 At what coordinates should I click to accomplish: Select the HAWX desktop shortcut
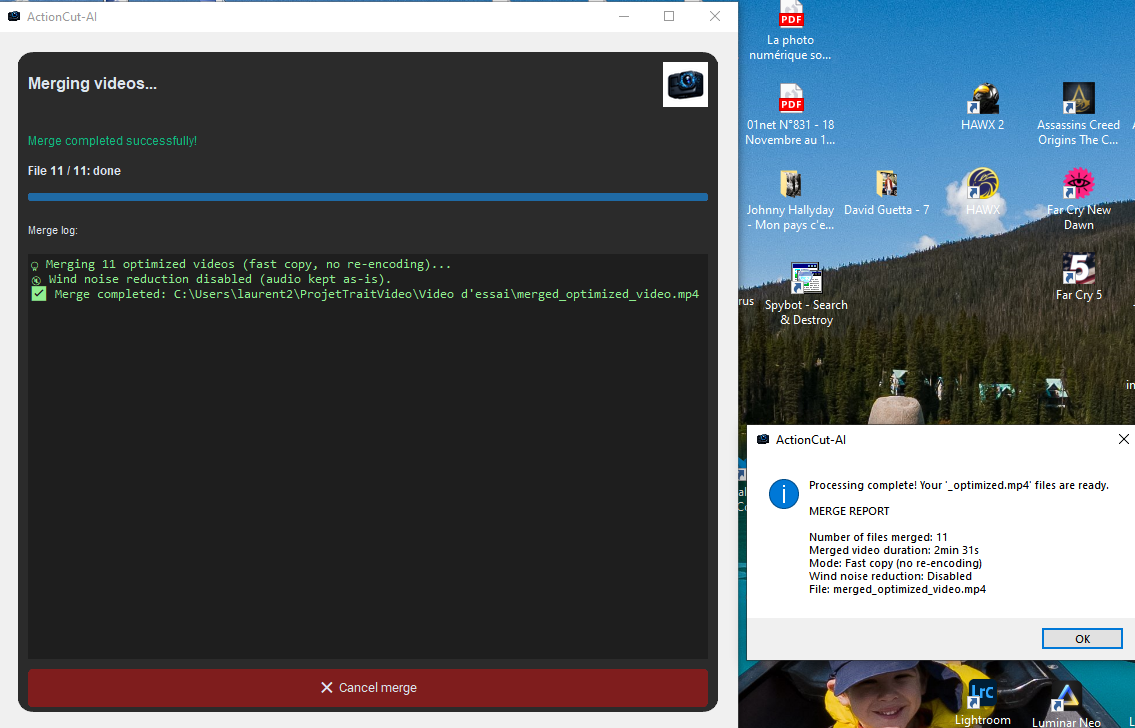[x=982, y=192]
